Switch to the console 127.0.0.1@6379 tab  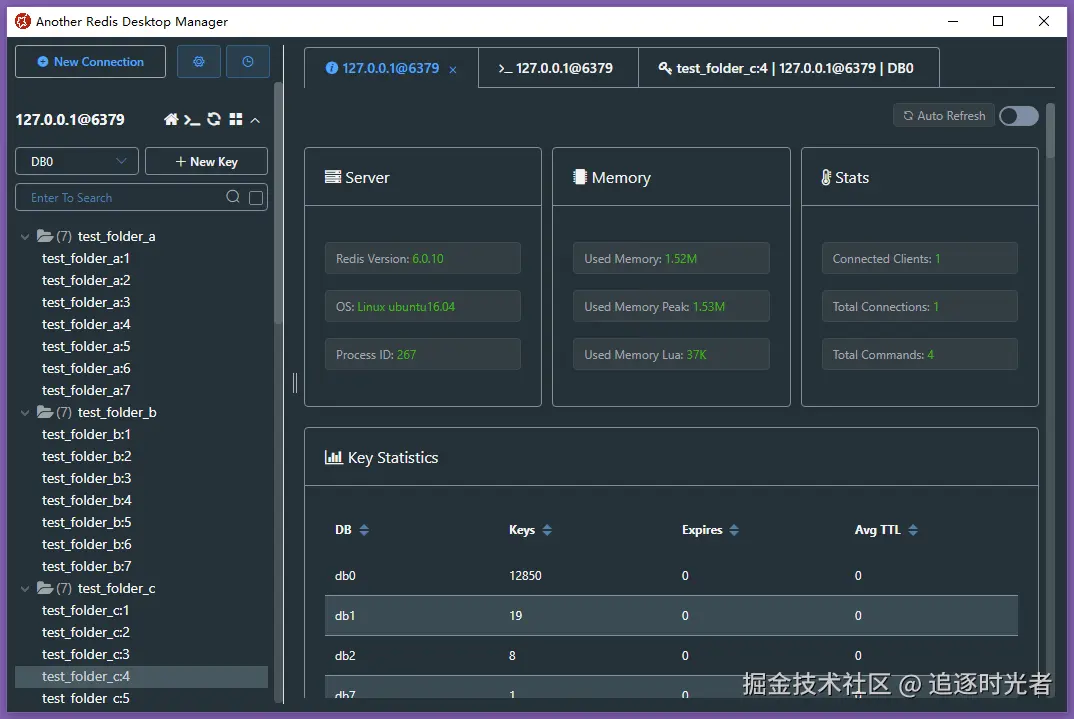coord(558,68)
